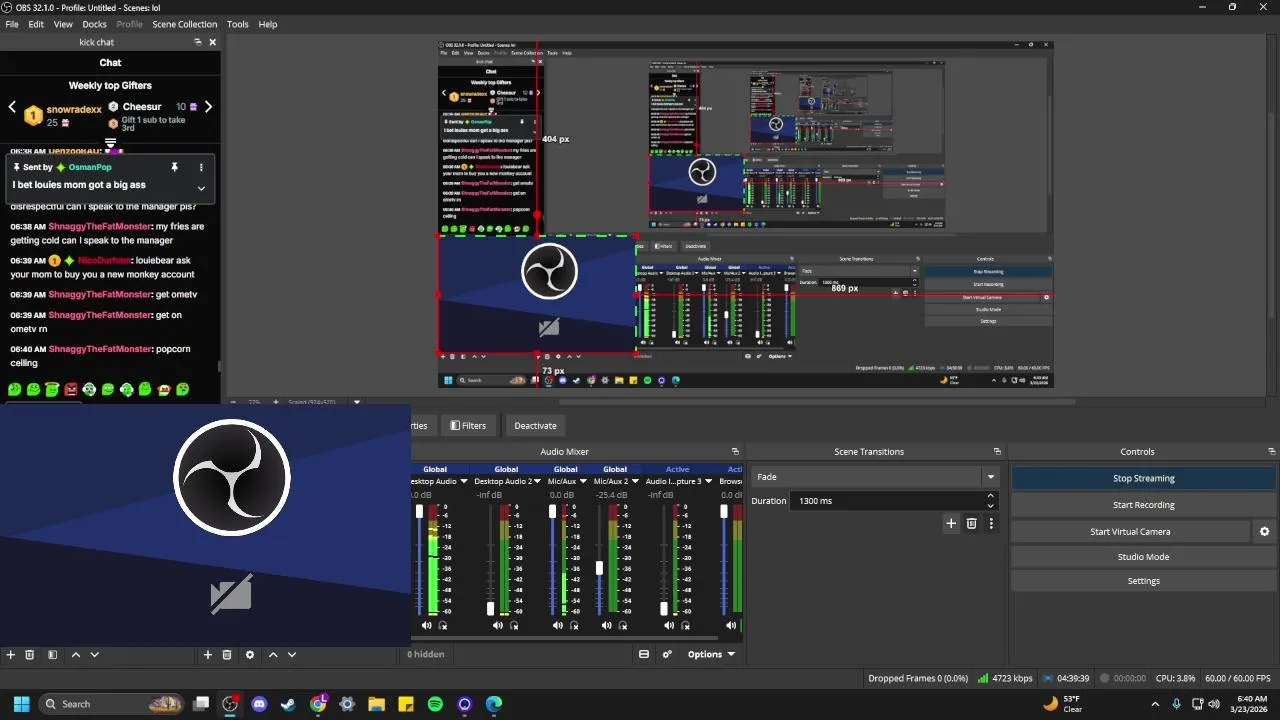This screenshot has width=1280, height=720.
Task: Mute Desktop Audio channel
Action: click(x=427, y=626)
